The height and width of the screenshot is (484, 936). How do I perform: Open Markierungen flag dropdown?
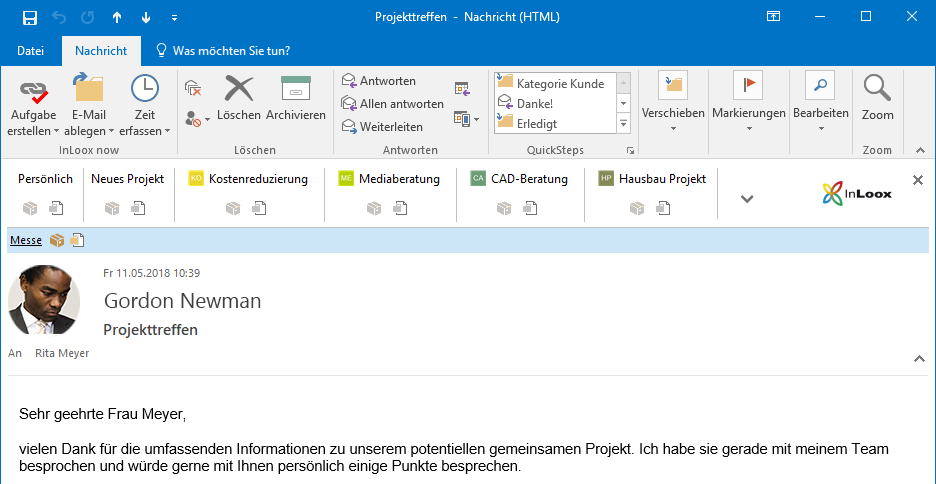[749, 101]
